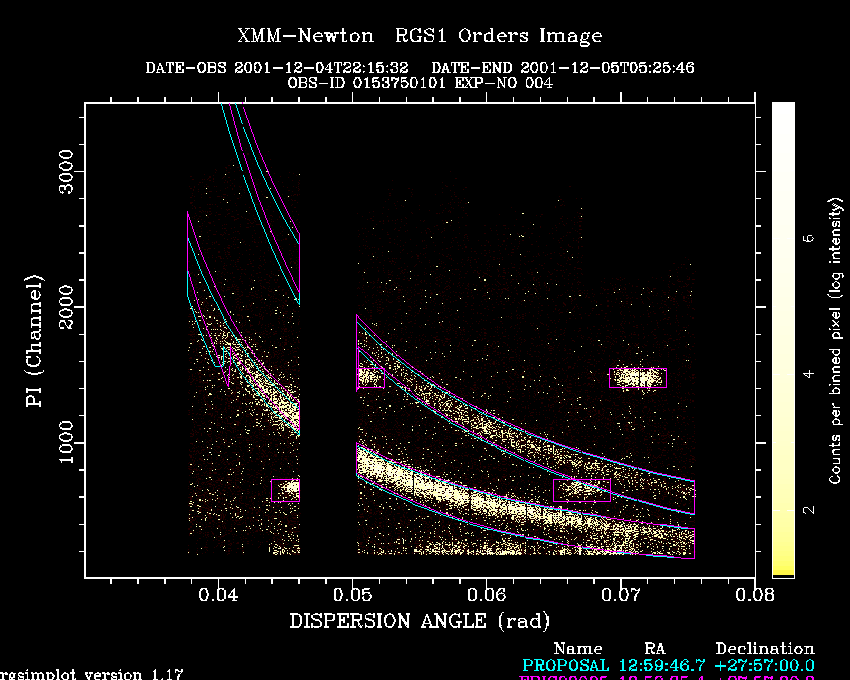Click the title "XMM-Newton RGS1 Orders Image"
Viewport: 850px width, 680px height.
pos(420,36)
